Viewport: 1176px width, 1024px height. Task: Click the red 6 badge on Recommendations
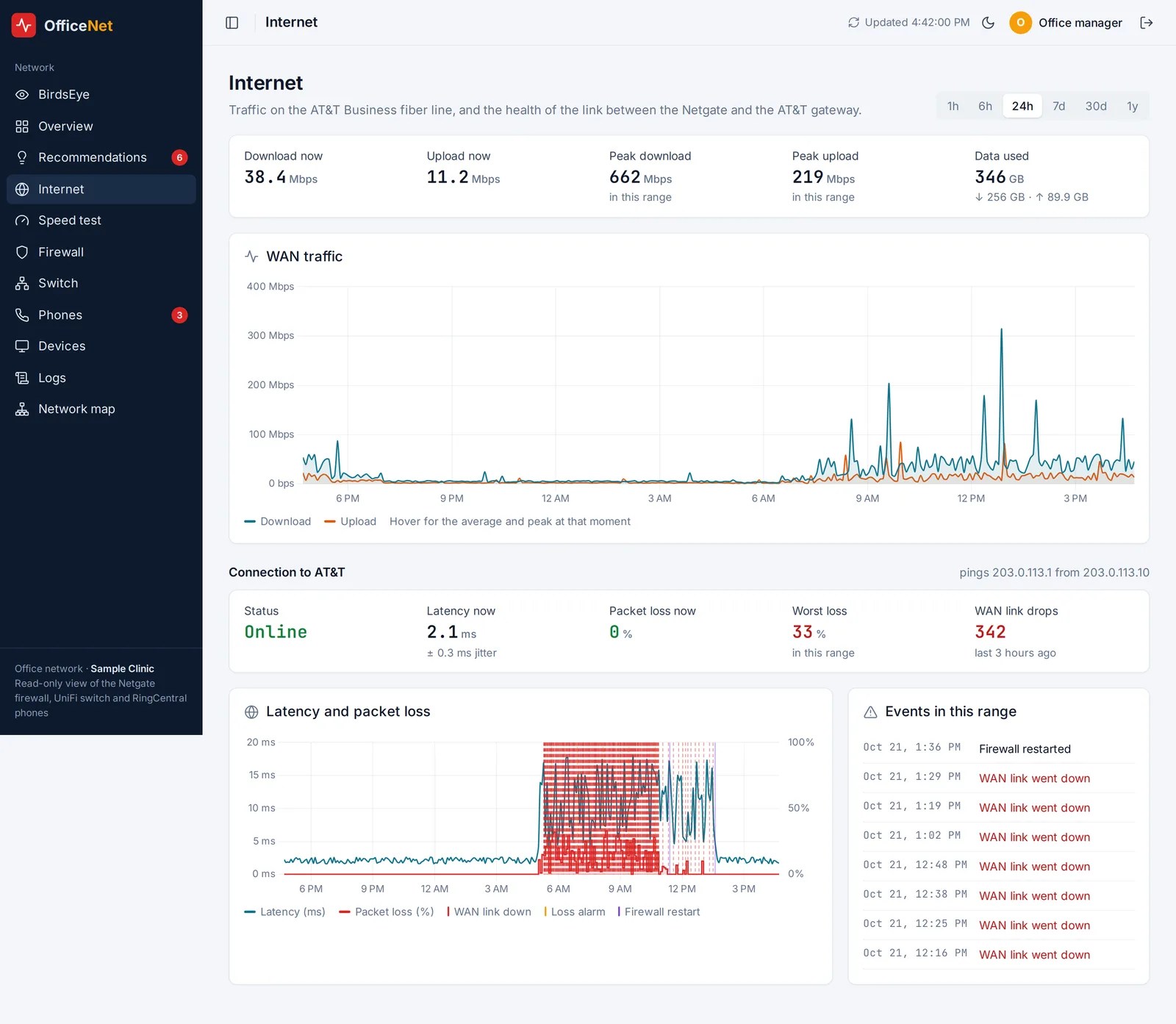click(x=179, y=157)
